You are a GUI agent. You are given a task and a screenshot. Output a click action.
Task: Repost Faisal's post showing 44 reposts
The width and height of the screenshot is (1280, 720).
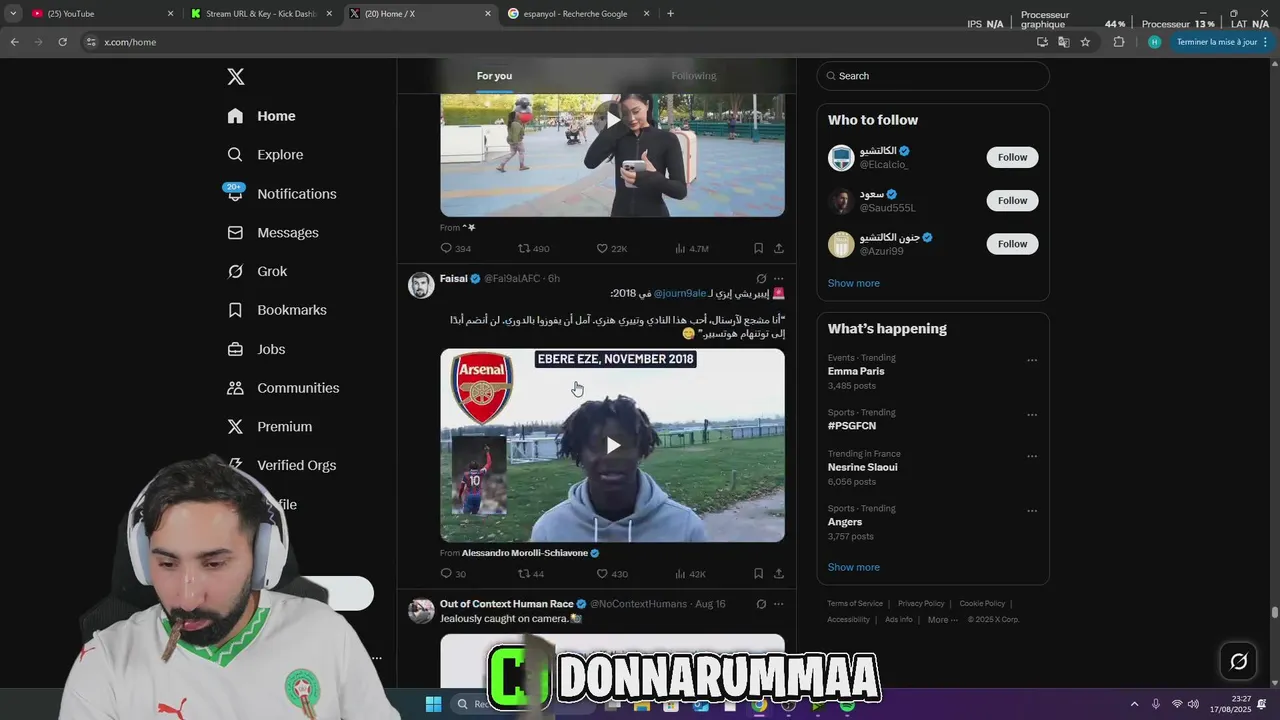(x=531, y=574)
